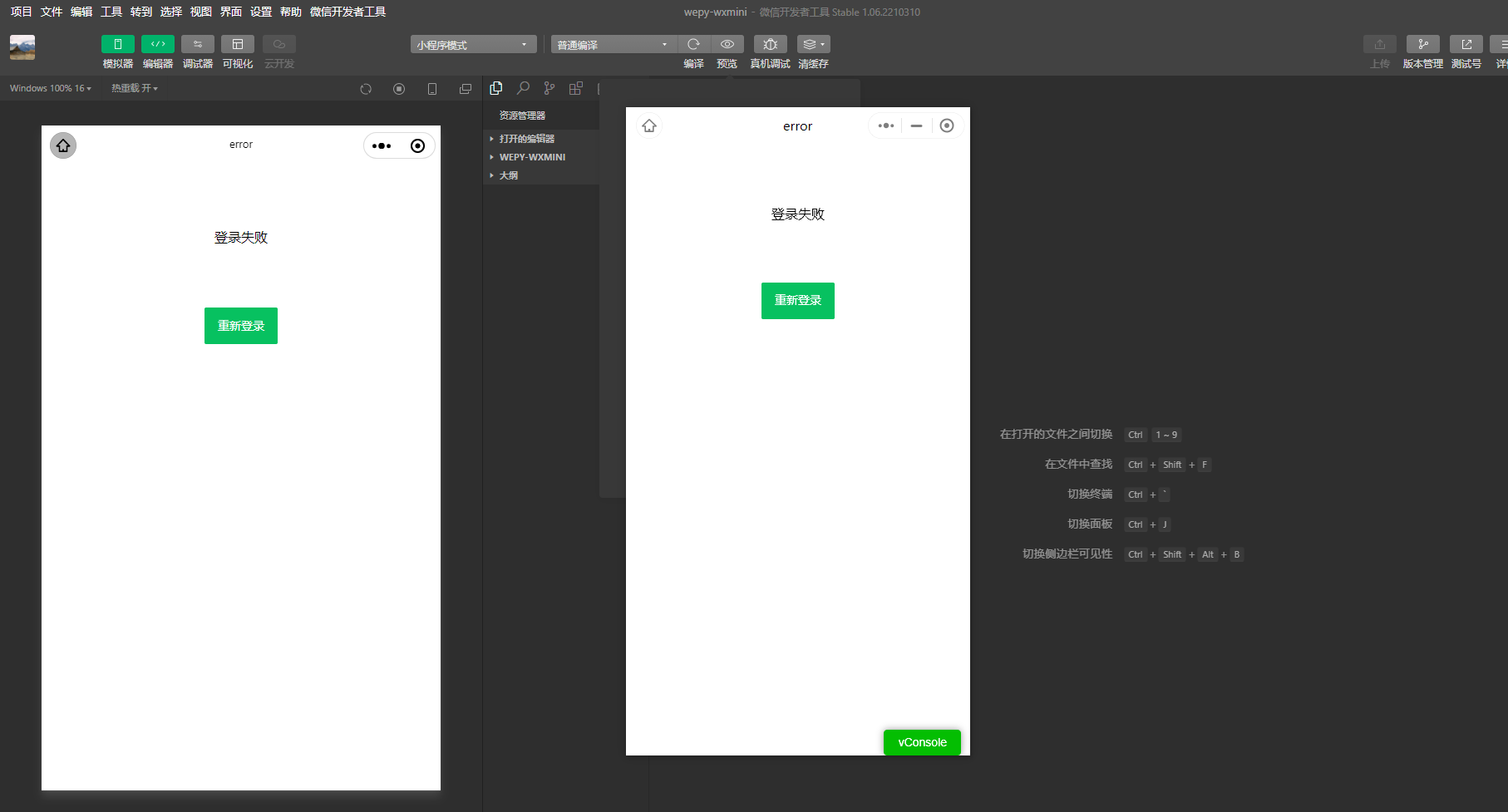
Task: Open the 可视化 visualization panel
Action: click(237, 52)
